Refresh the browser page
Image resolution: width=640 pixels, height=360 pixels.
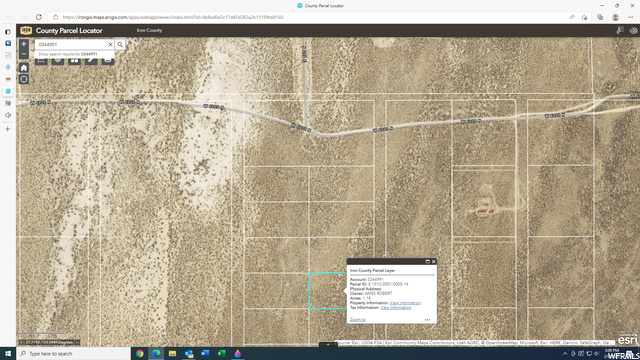point(39,17)
